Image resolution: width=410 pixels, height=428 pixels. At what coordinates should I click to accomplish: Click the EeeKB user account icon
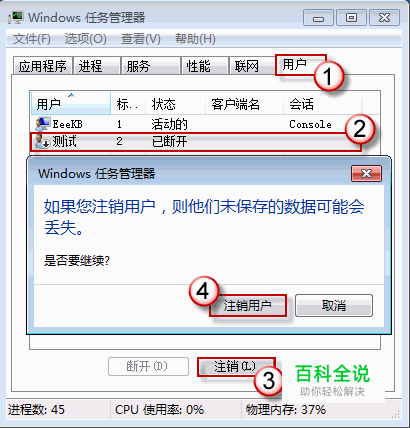[42, 124]
